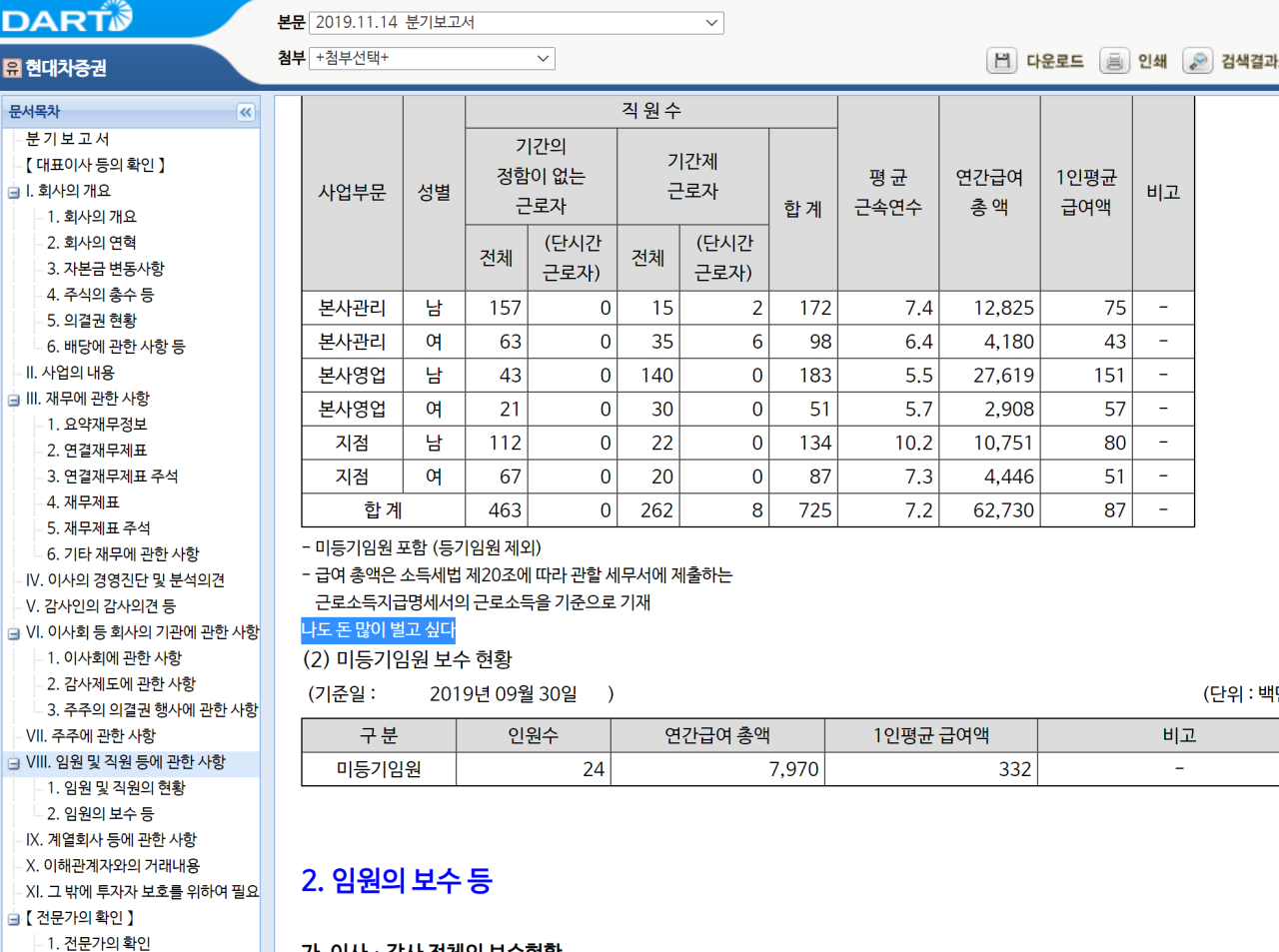The height and width of the screenshot is (952, 1279).
Task: Collapse the III. 재무에 관한 사항 node
Action: pos(14,400)
